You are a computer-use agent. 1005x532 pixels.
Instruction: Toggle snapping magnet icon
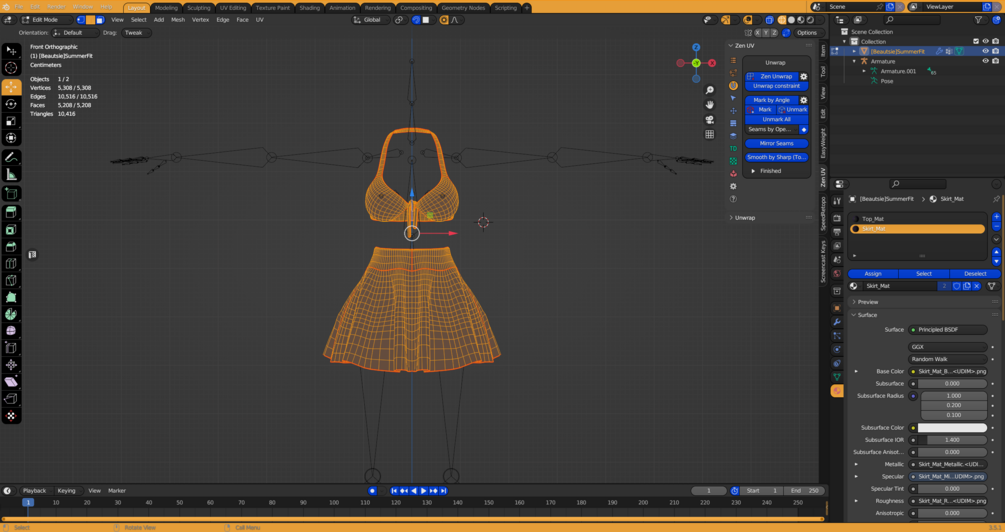pos(416,20)
